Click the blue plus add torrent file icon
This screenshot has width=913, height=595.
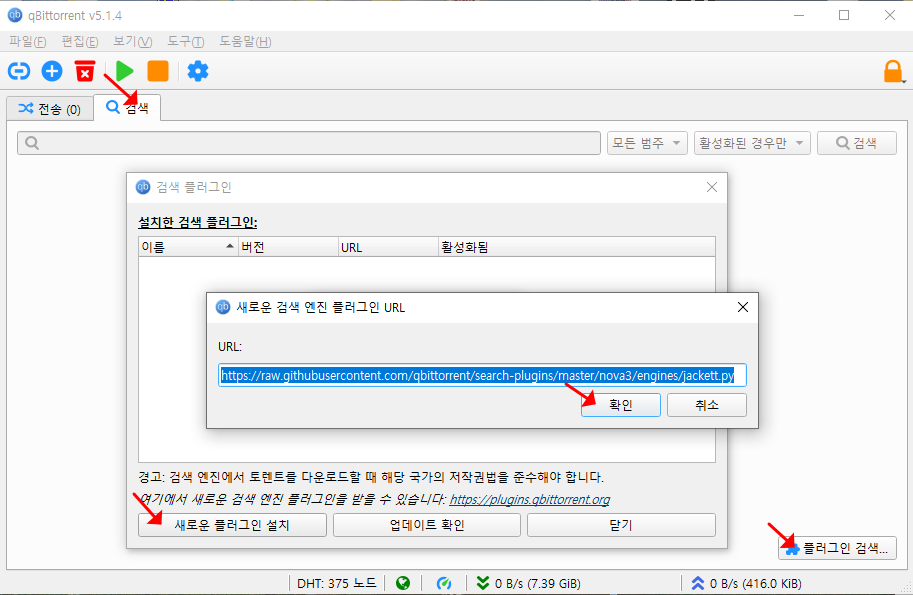[x=52, y=71]
